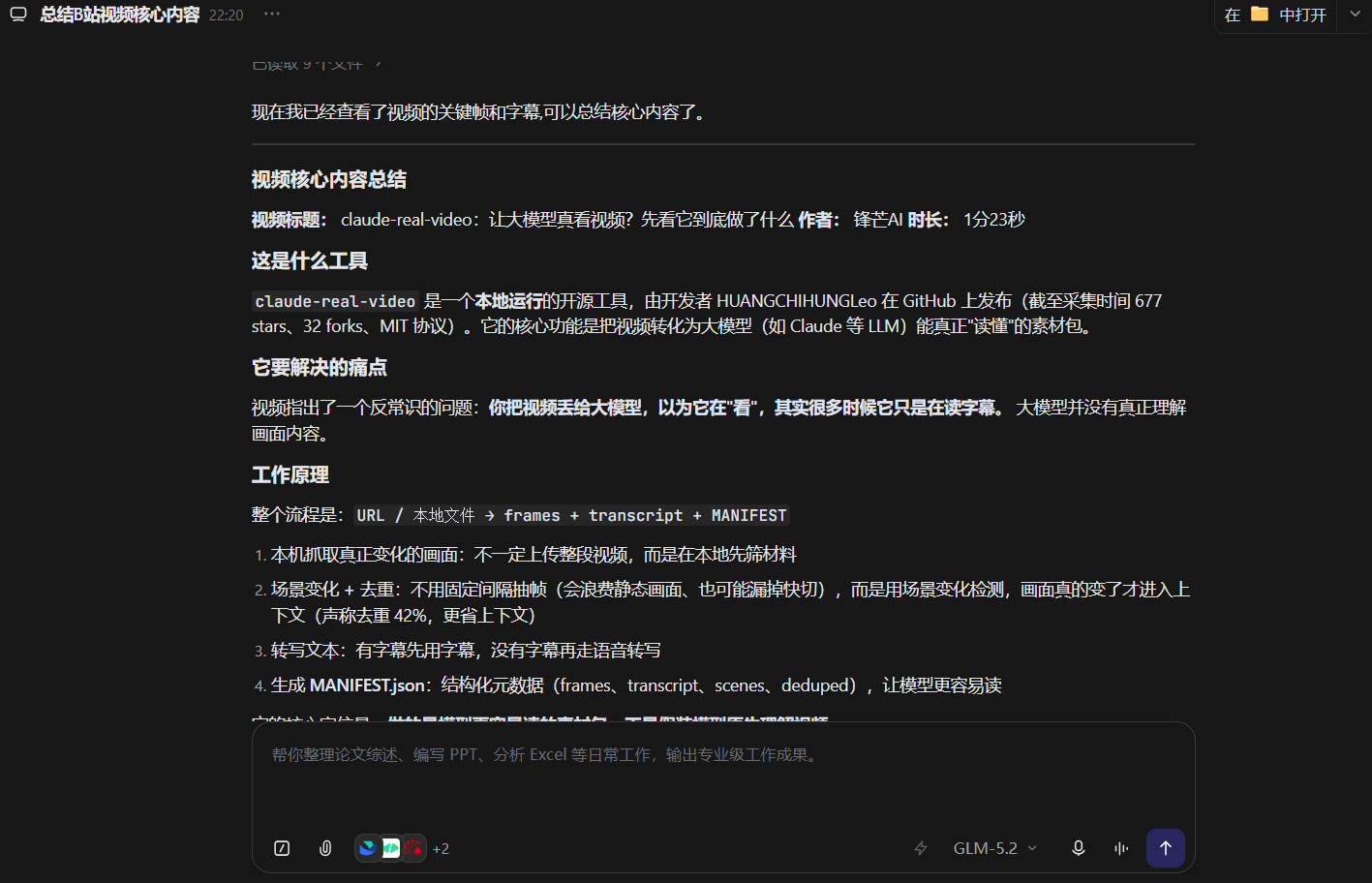The width and height of the screenshot is (1372, 883).
Task: Click the slash command icon in input box
Action: [x=282, y=848]
